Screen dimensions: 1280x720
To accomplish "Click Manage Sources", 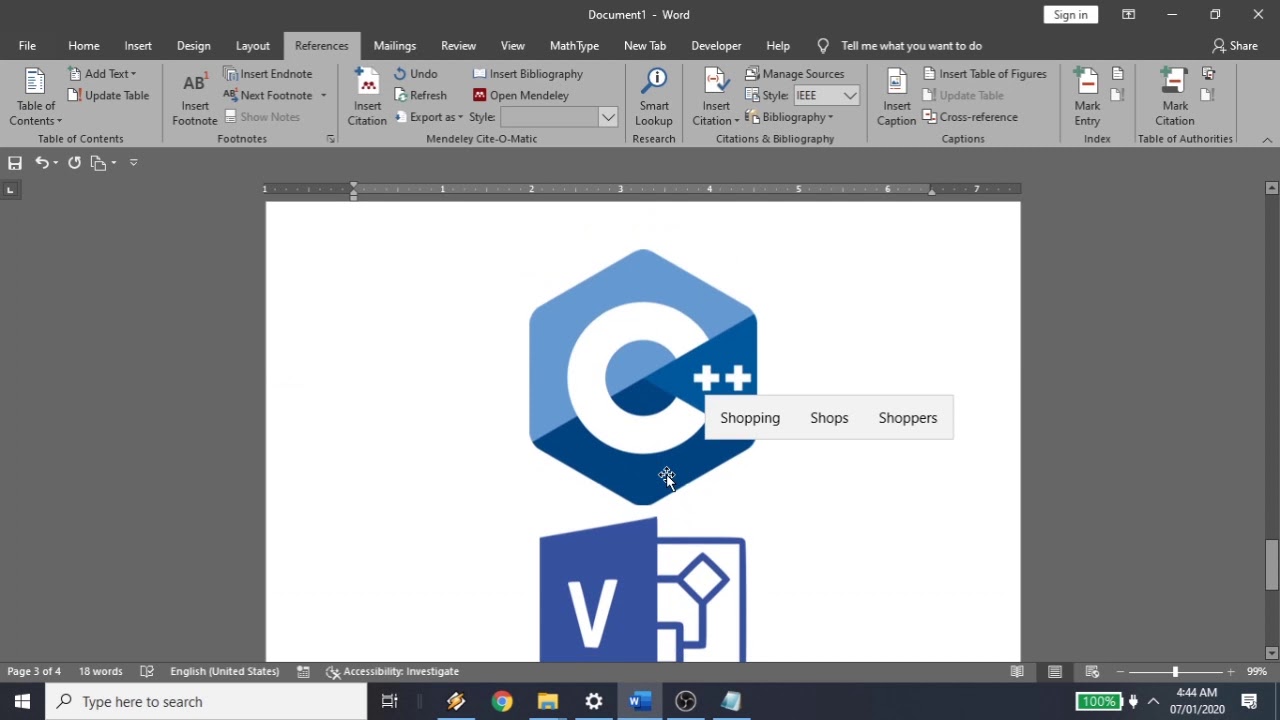I will coord(795,74).
